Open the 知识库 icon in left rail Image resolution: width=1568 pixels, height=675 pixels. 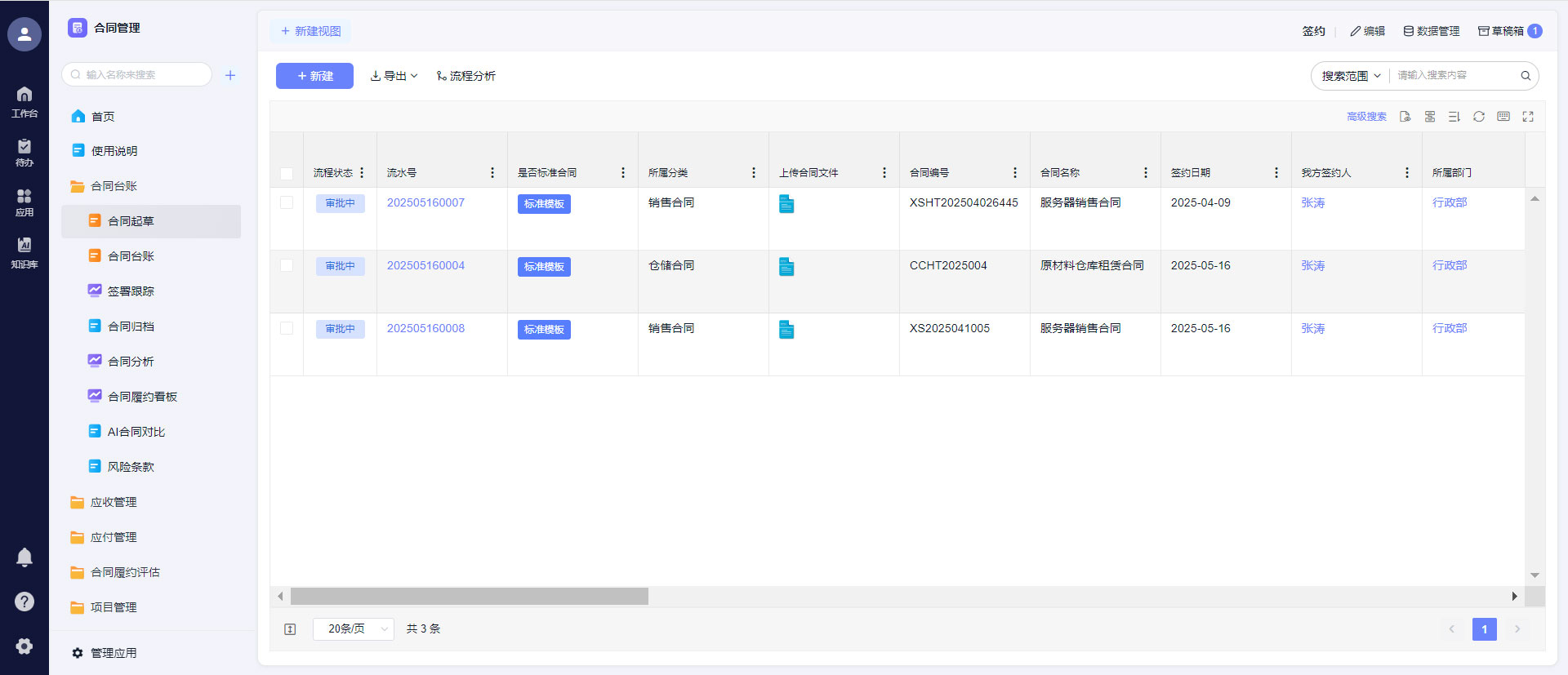pos(24,252)
